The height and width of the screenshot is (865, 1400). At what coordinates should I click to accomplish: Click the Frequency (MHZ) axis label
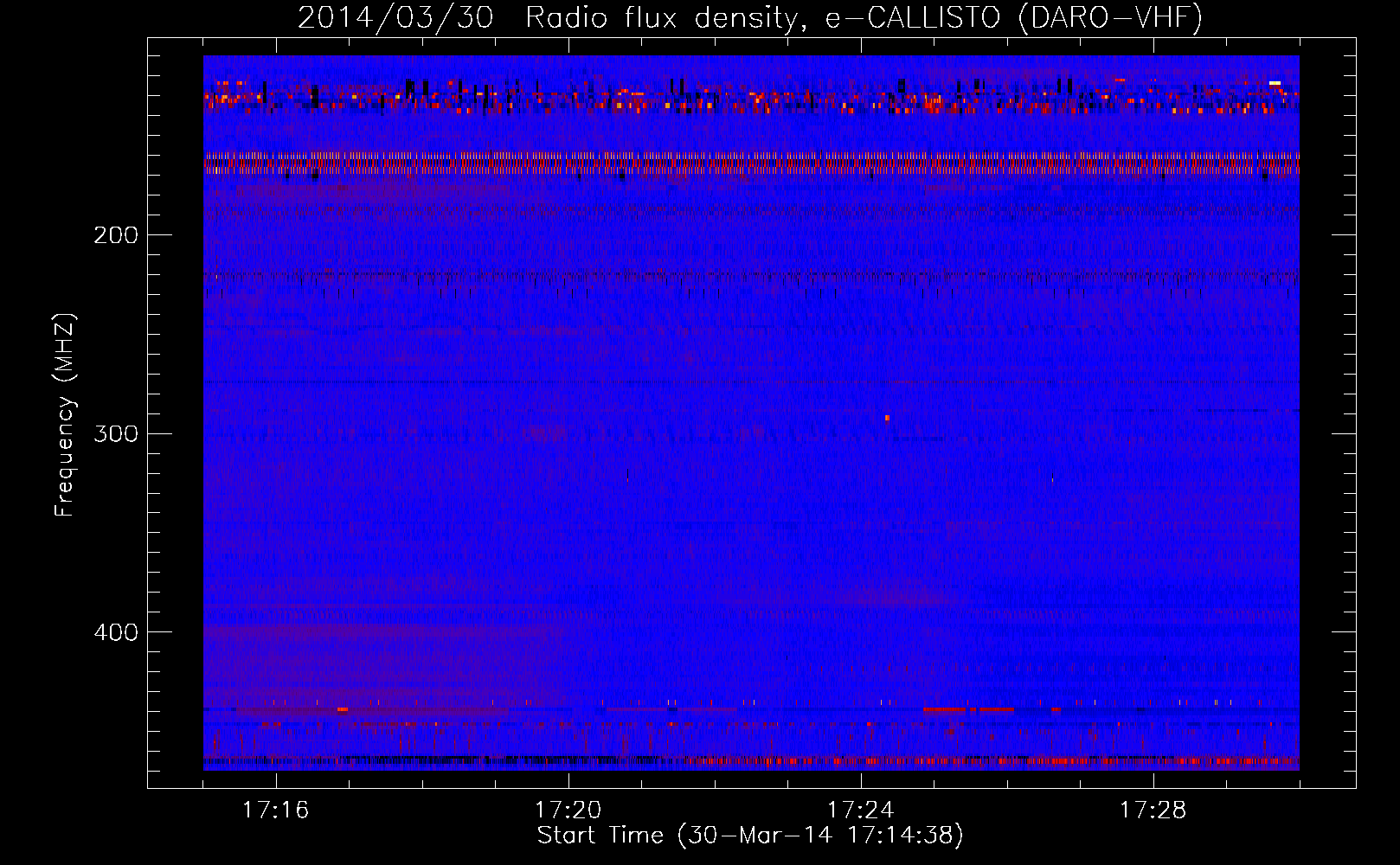point(65,414)
